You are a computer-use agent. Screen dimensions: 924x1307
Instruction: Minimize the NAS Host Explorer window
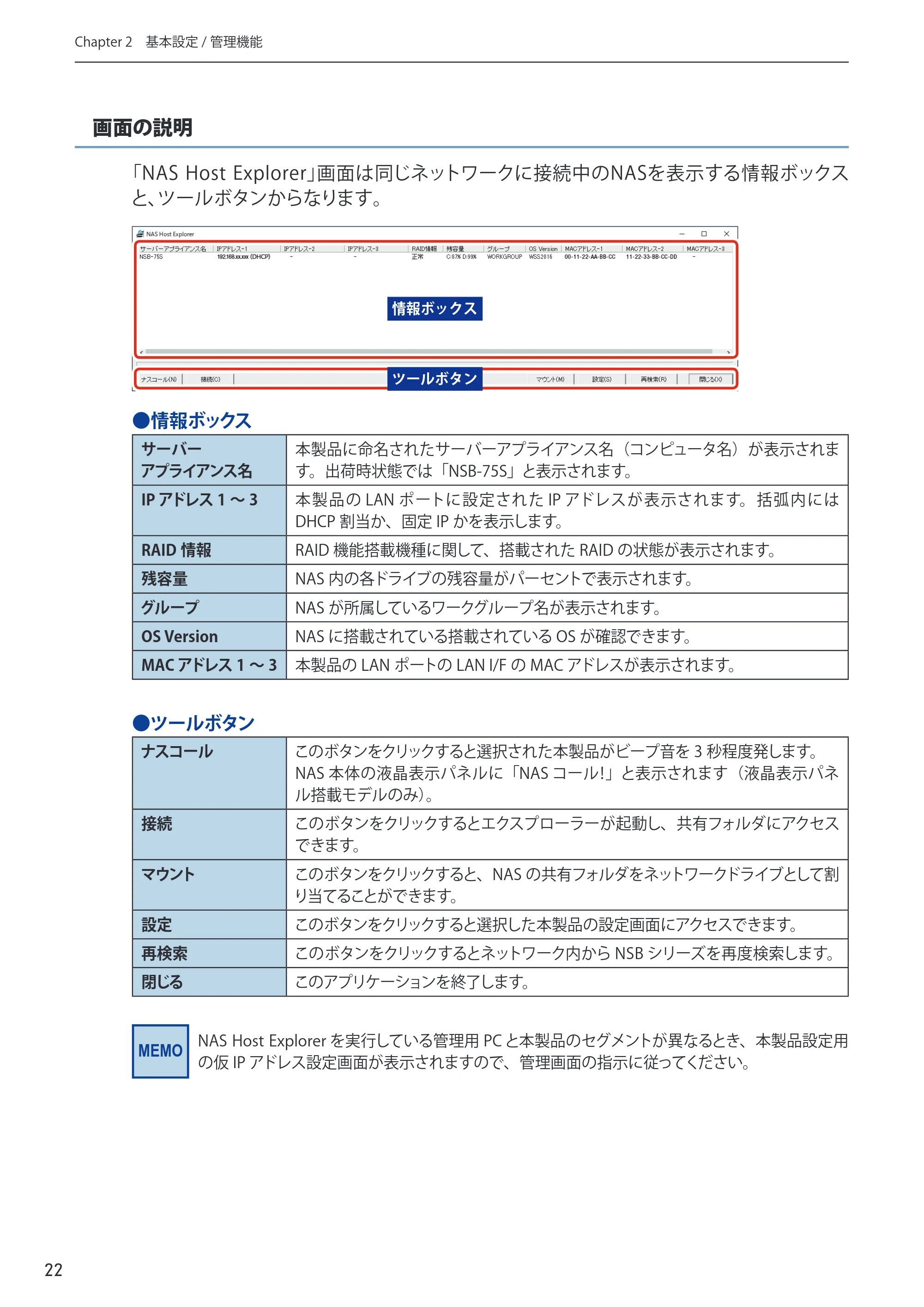(682, 234)
